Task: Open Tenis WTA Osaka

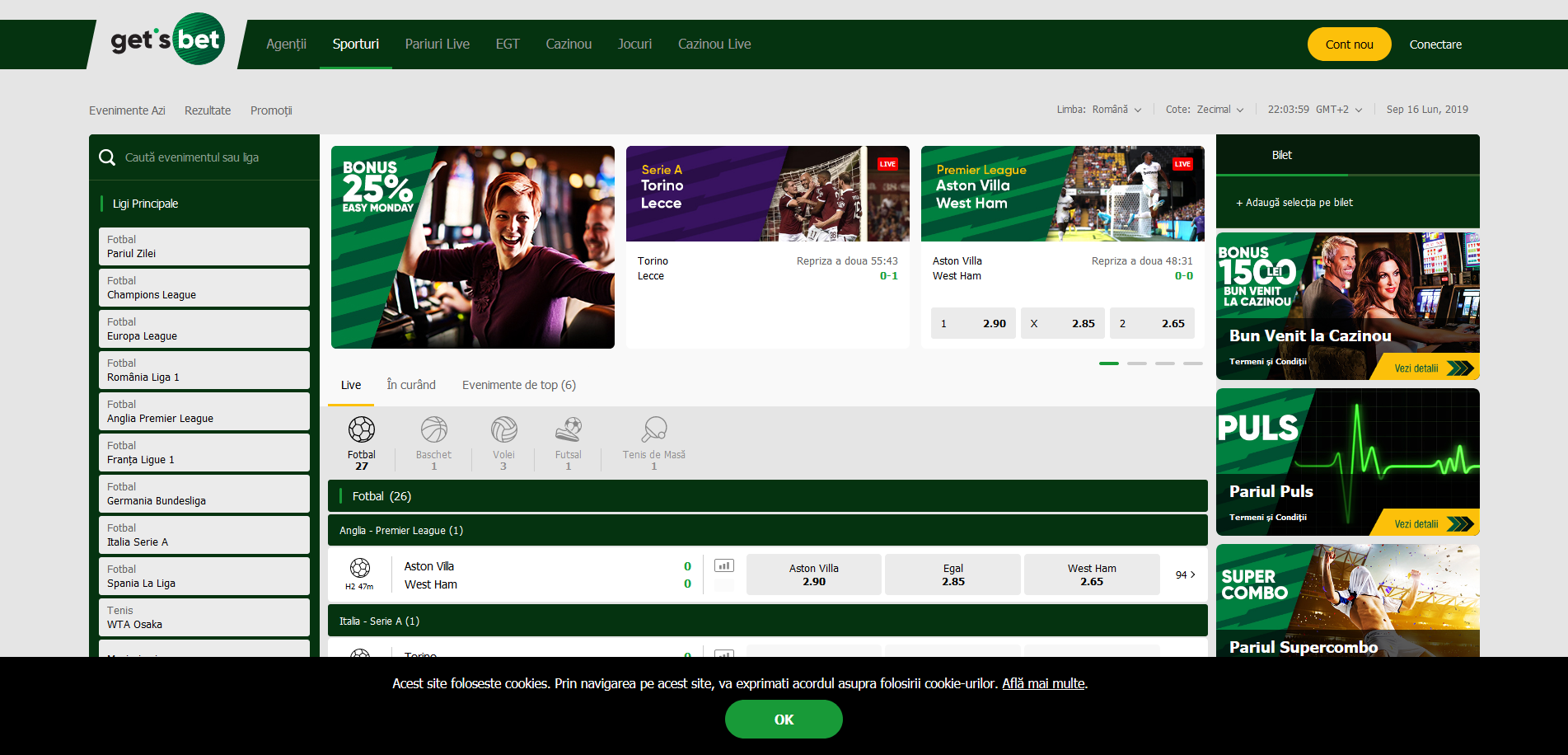Action: 204,617
